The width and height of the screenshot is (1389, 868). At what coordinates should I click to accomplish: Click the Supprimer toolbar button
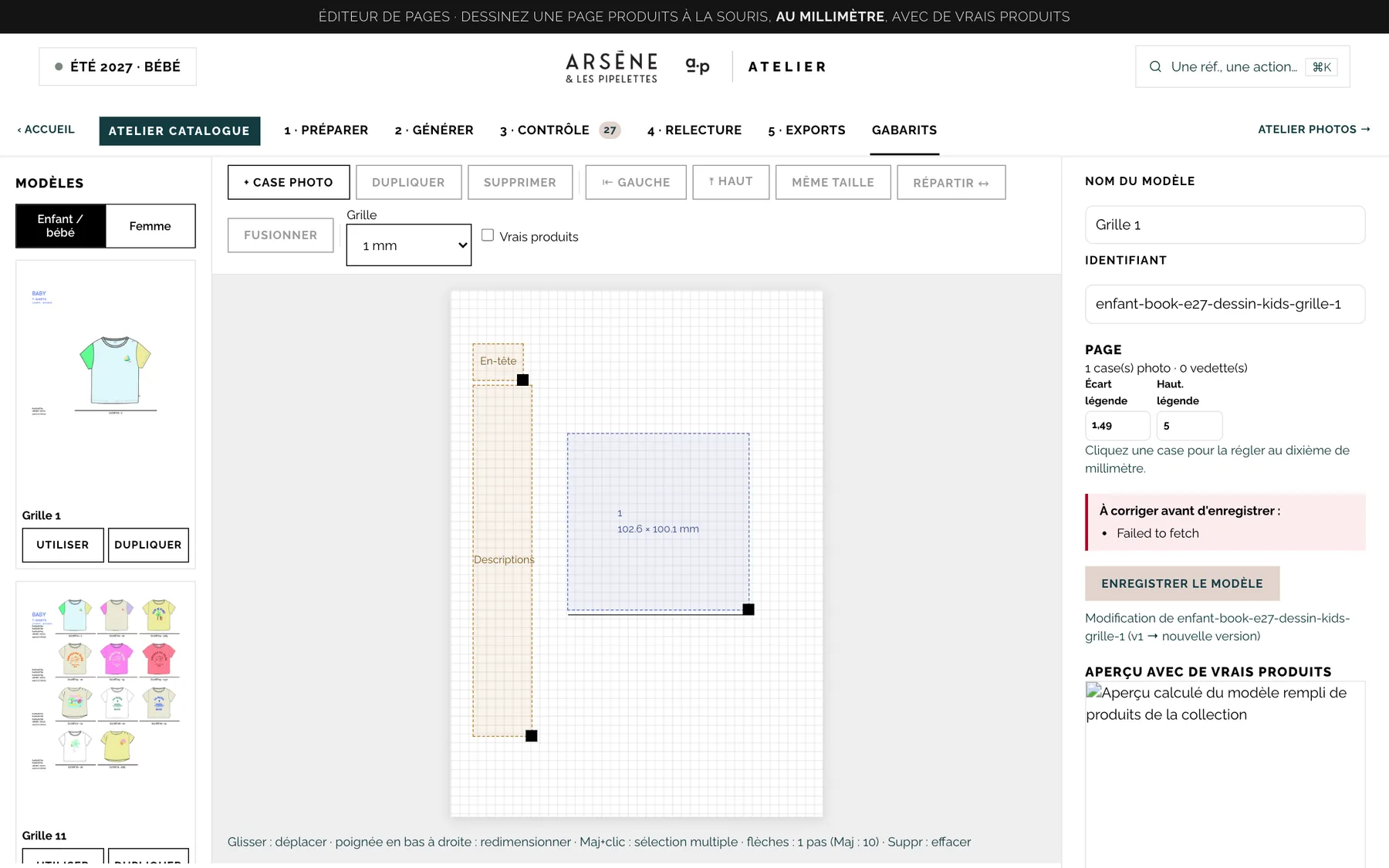click(x=520, y=182)
